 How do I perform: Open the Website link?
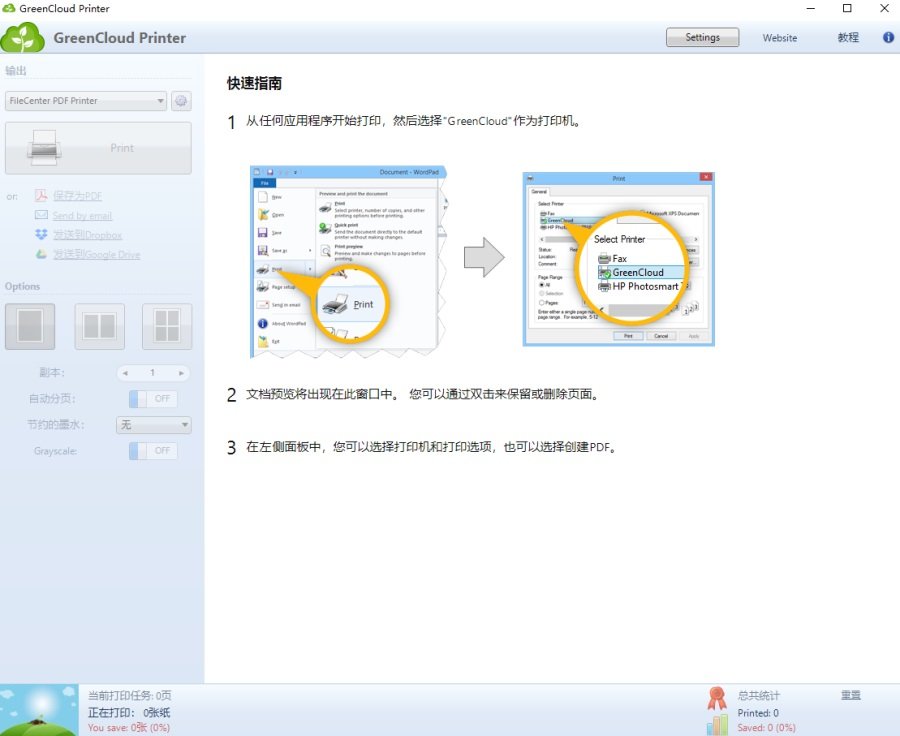click(x=779, y=38)
